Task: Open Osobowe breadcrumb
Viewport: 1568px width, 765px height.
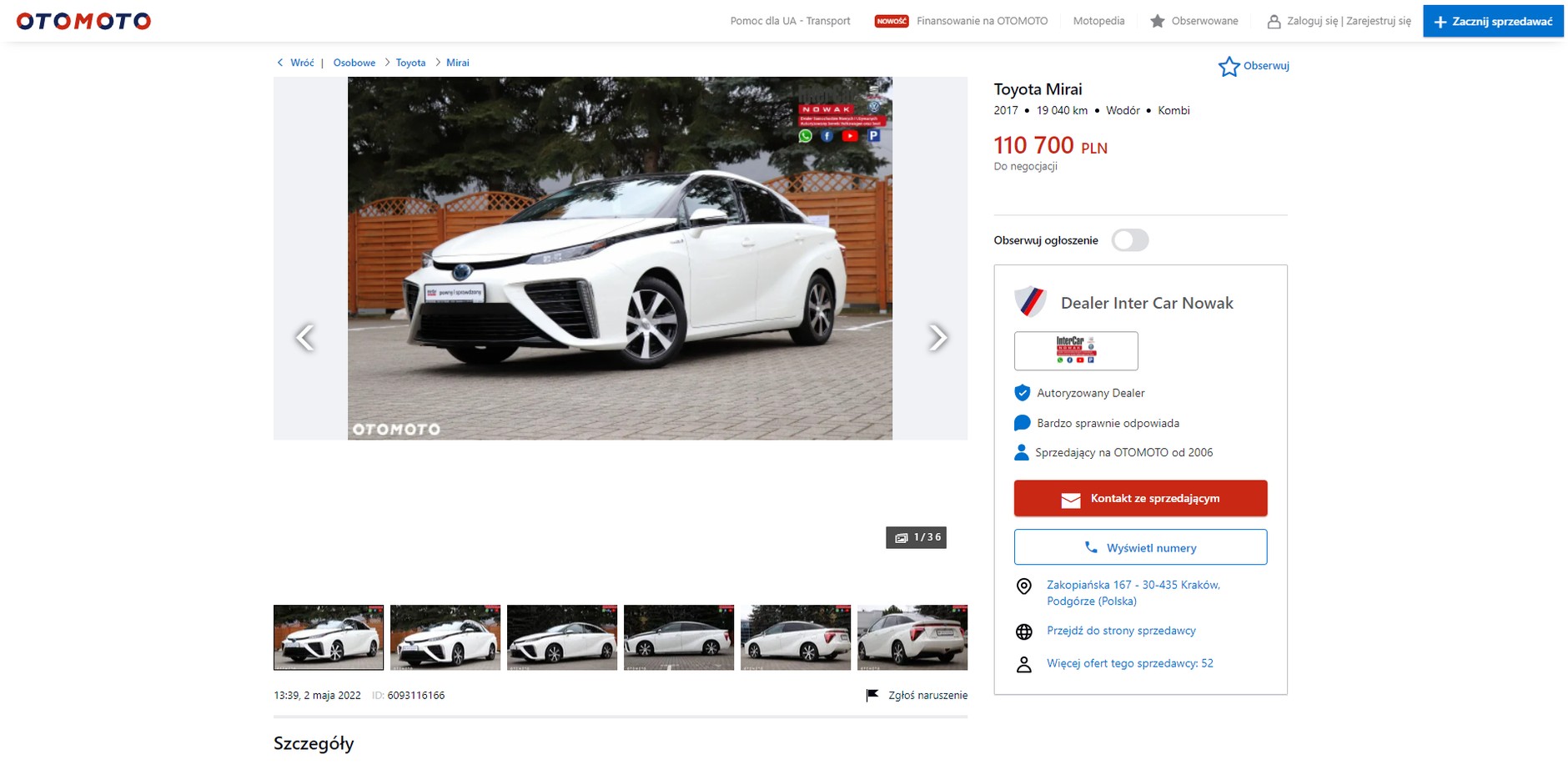Action: point(354,63)
